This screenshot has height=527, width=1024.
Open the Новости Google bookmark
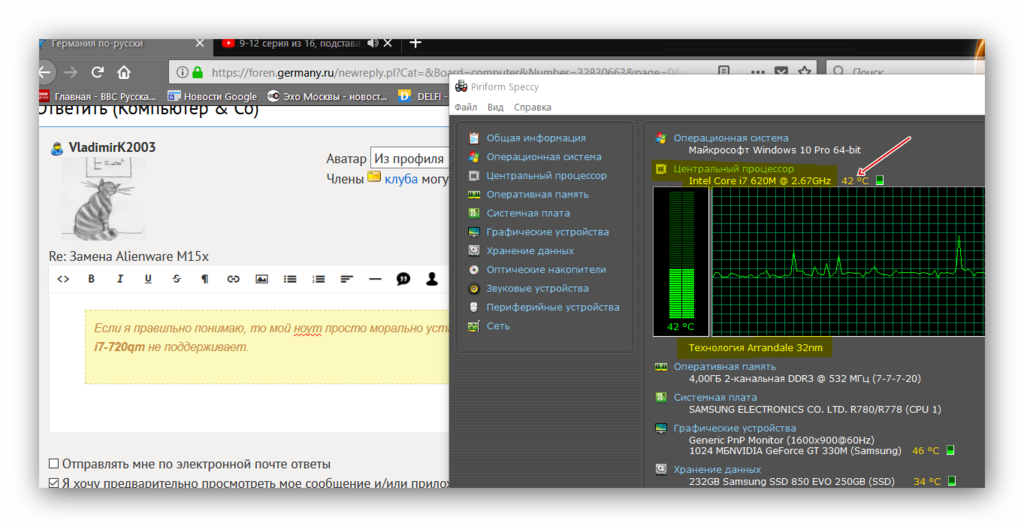tap(212, 96)
